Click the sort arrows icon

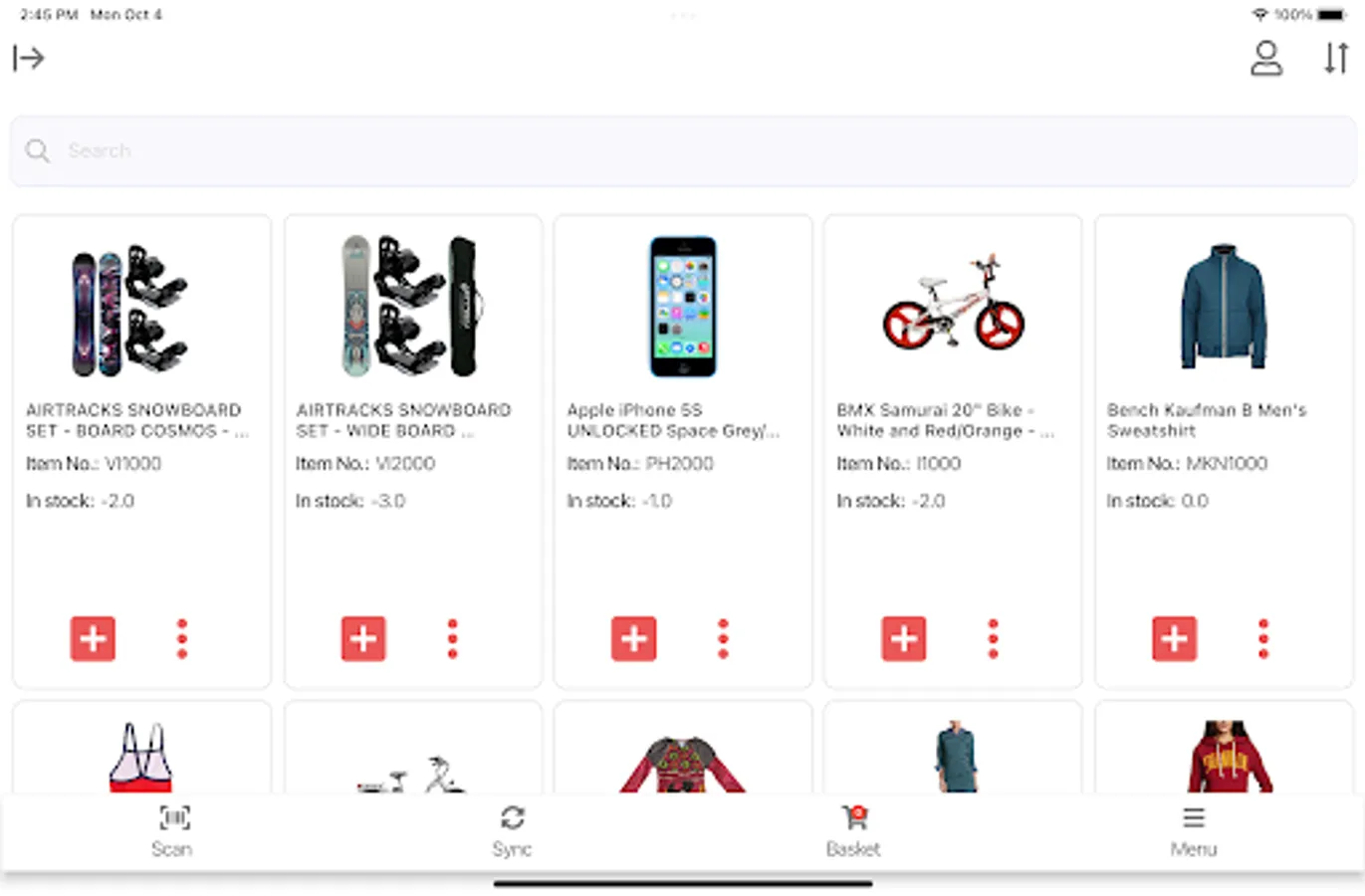point(1336,58)
